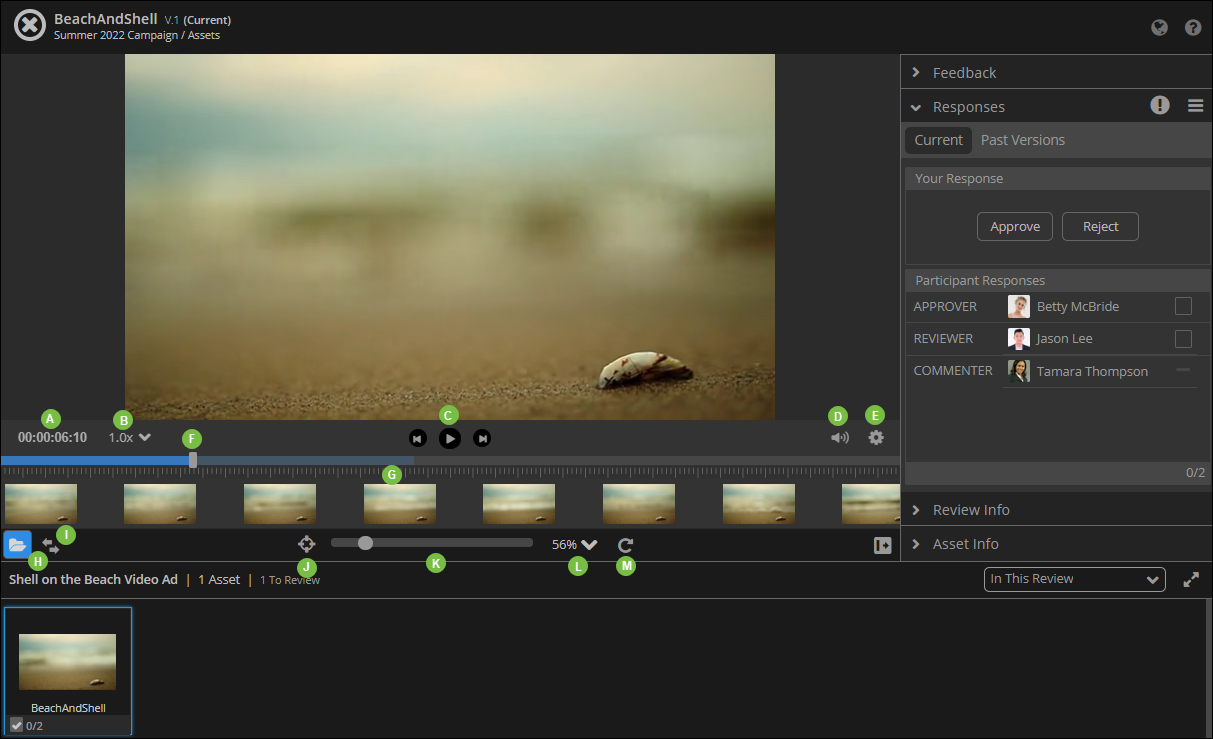Toggle the asset tray folder icon

(x=17, y=545)
